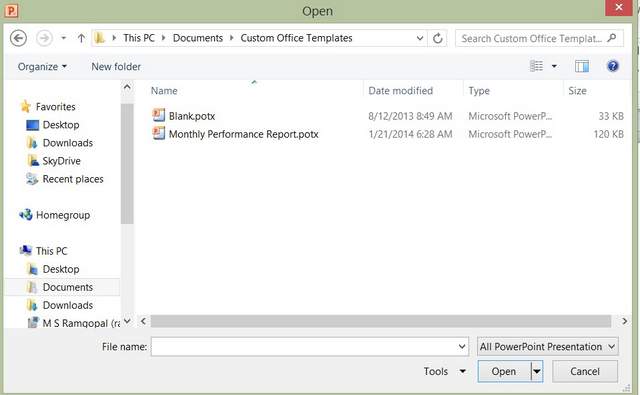Click the horizontal scrollbar right arrow

[x=624, y=321]
